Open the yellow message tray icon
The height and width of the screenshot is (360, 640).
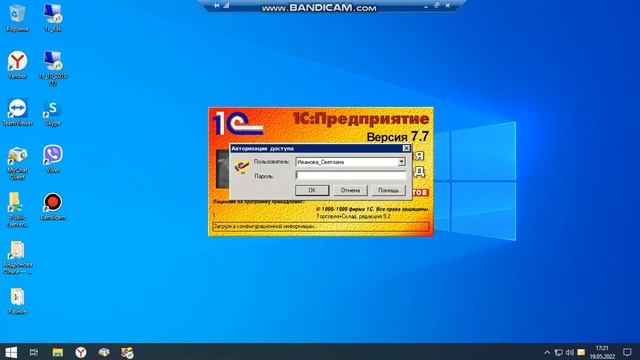(581, 352)
